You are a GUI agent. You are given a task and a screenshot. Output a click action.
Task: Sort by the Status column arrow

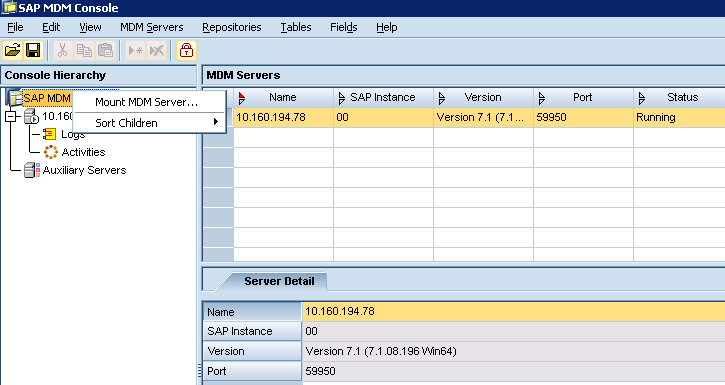[x=642, y=98]
